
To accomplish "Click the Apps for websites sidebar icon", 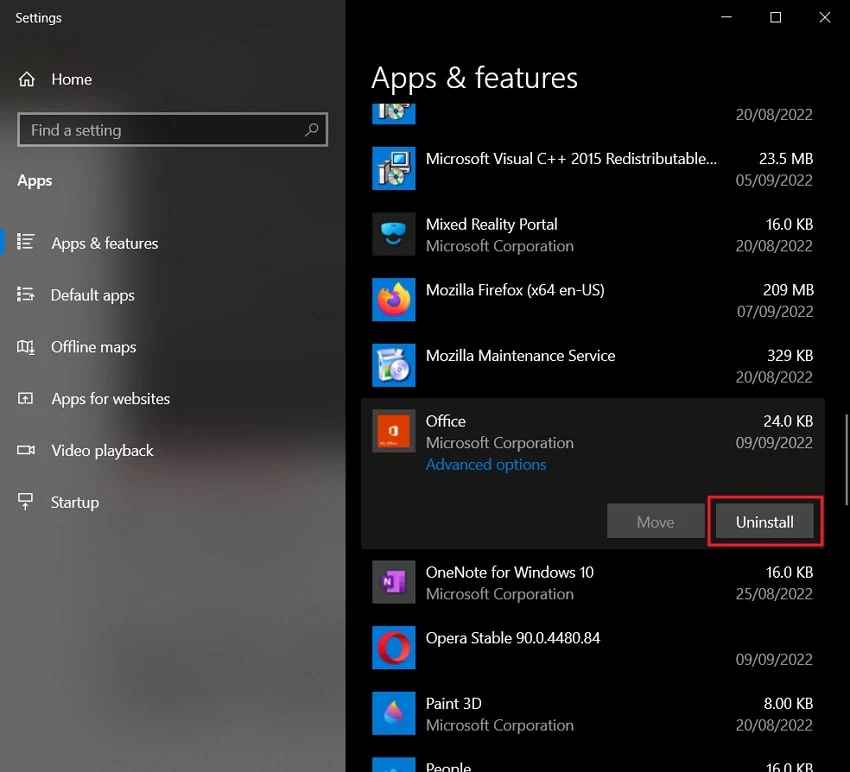I will tap(25, 398).
